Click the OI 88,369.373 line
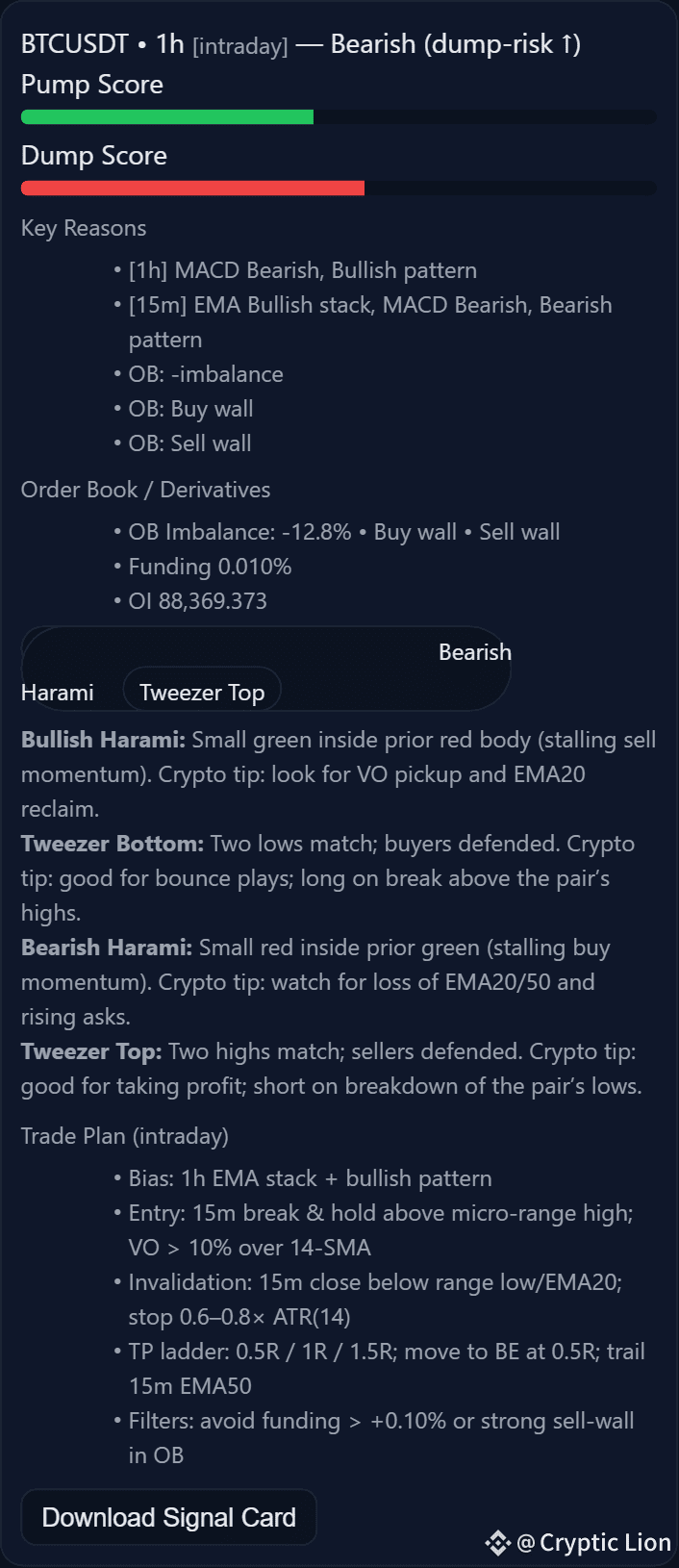 click(x=198, y=601)
